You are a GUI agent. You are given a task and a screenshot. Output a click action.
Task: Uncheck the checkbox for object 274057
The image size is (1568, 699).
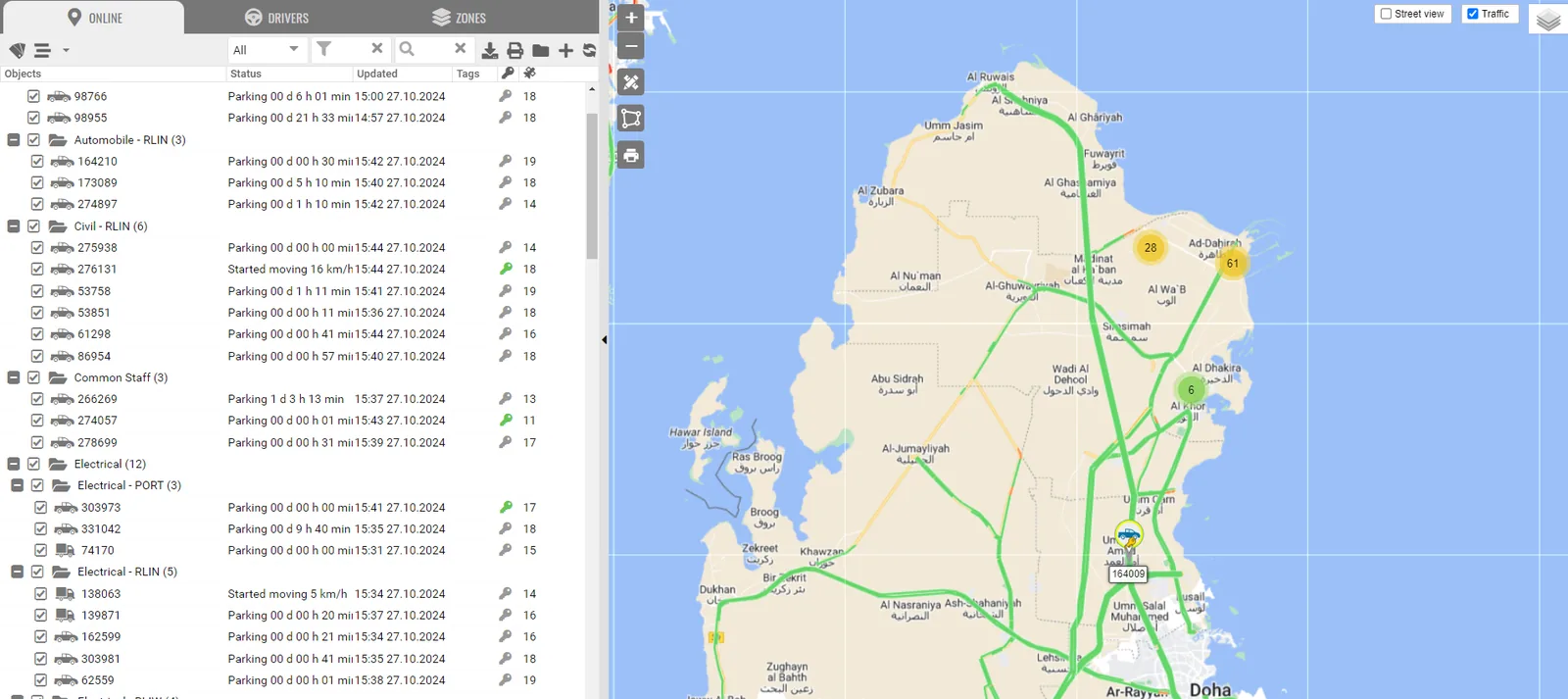pos(37,421)
